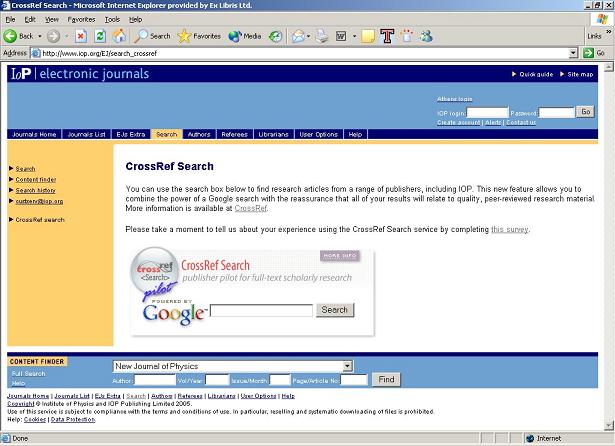The height and width of the screenshot is (446, 615).
Task: Open the Site map link
Action: [x=580, y=74]
